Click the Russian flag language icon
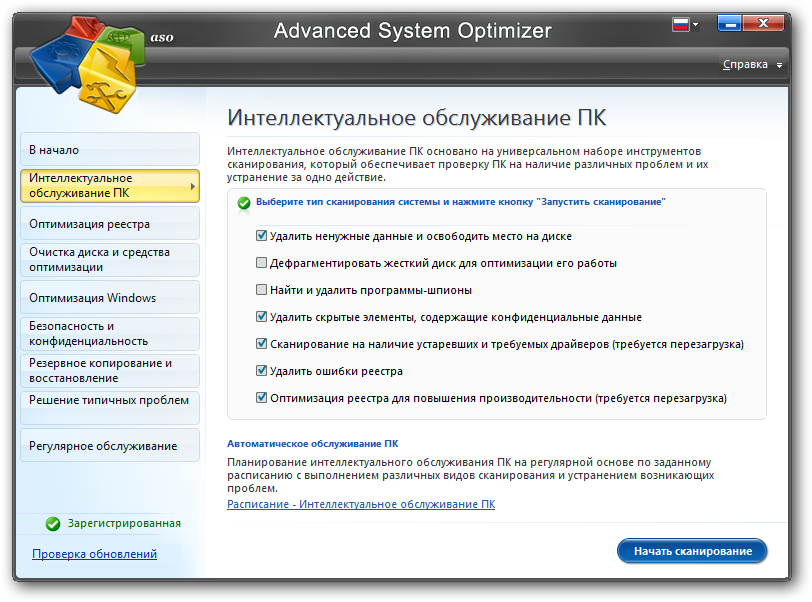Screen dimensions: 812x602 [x=681, y=24]
